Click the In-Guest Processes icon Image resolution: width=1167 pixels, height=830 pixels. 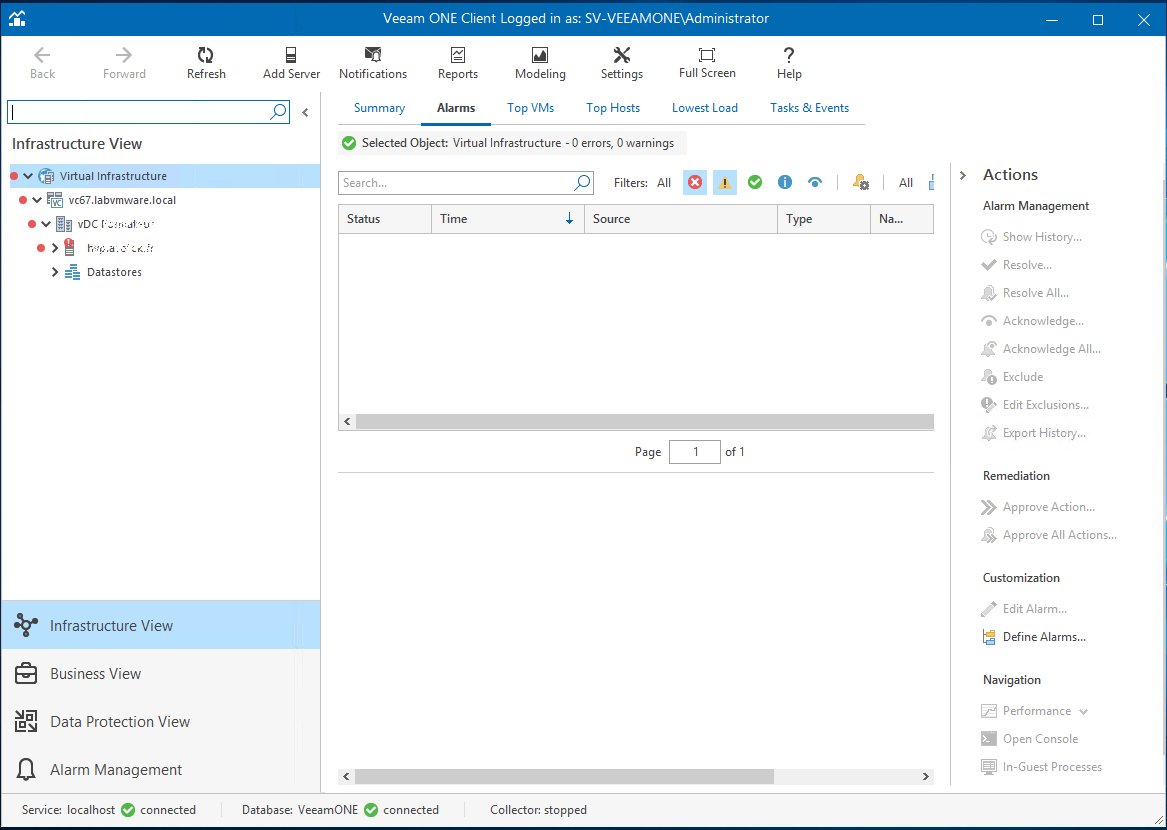(988, 767)
